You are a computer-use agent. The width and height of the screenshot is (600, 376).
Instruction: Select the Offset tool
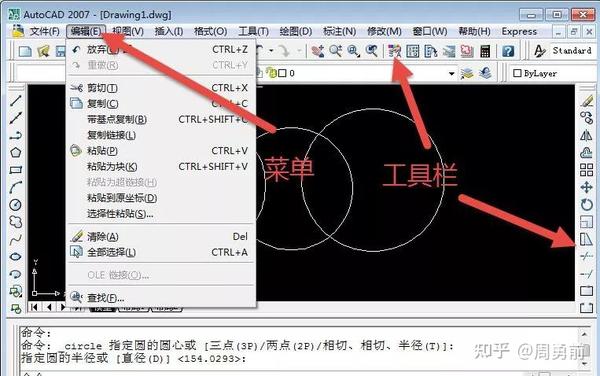587,152
